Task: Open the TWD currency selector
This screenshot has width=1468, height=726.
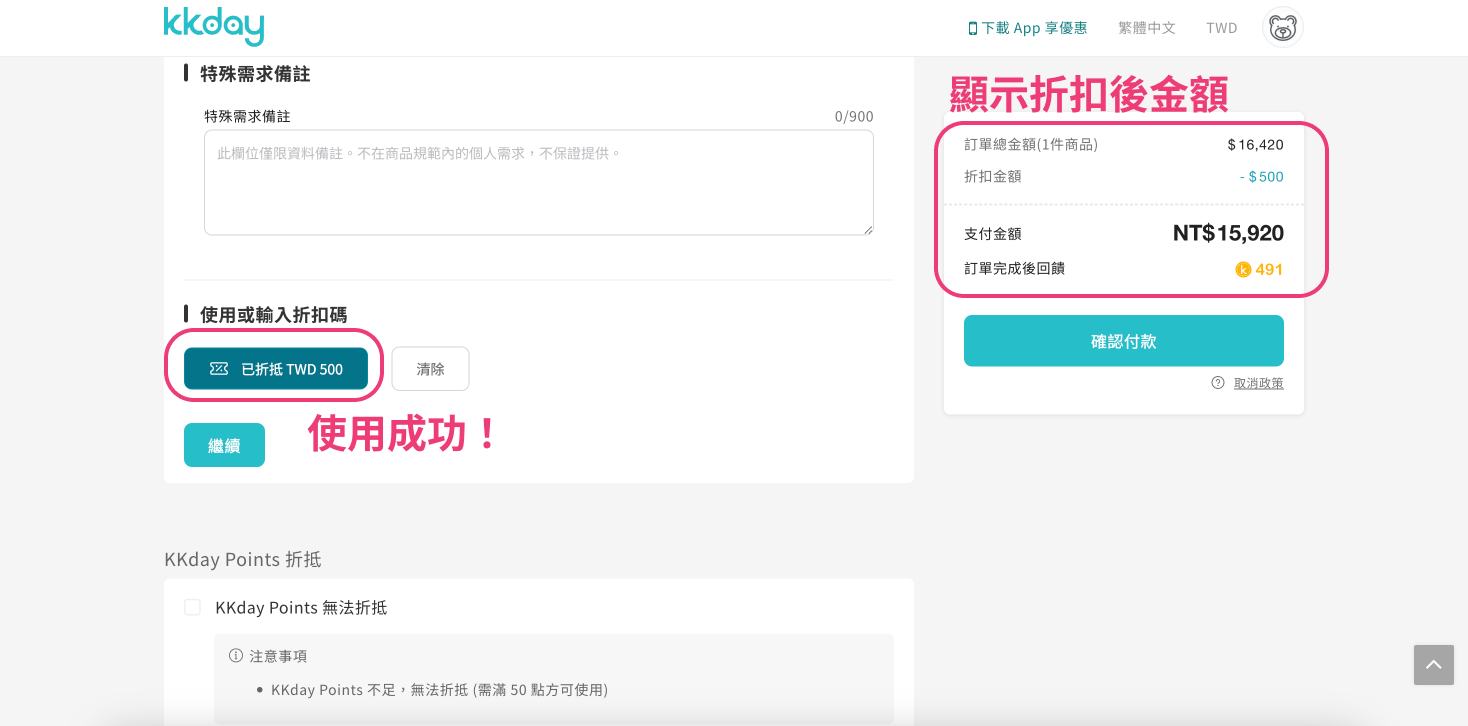Action: tap(1220, 27)
